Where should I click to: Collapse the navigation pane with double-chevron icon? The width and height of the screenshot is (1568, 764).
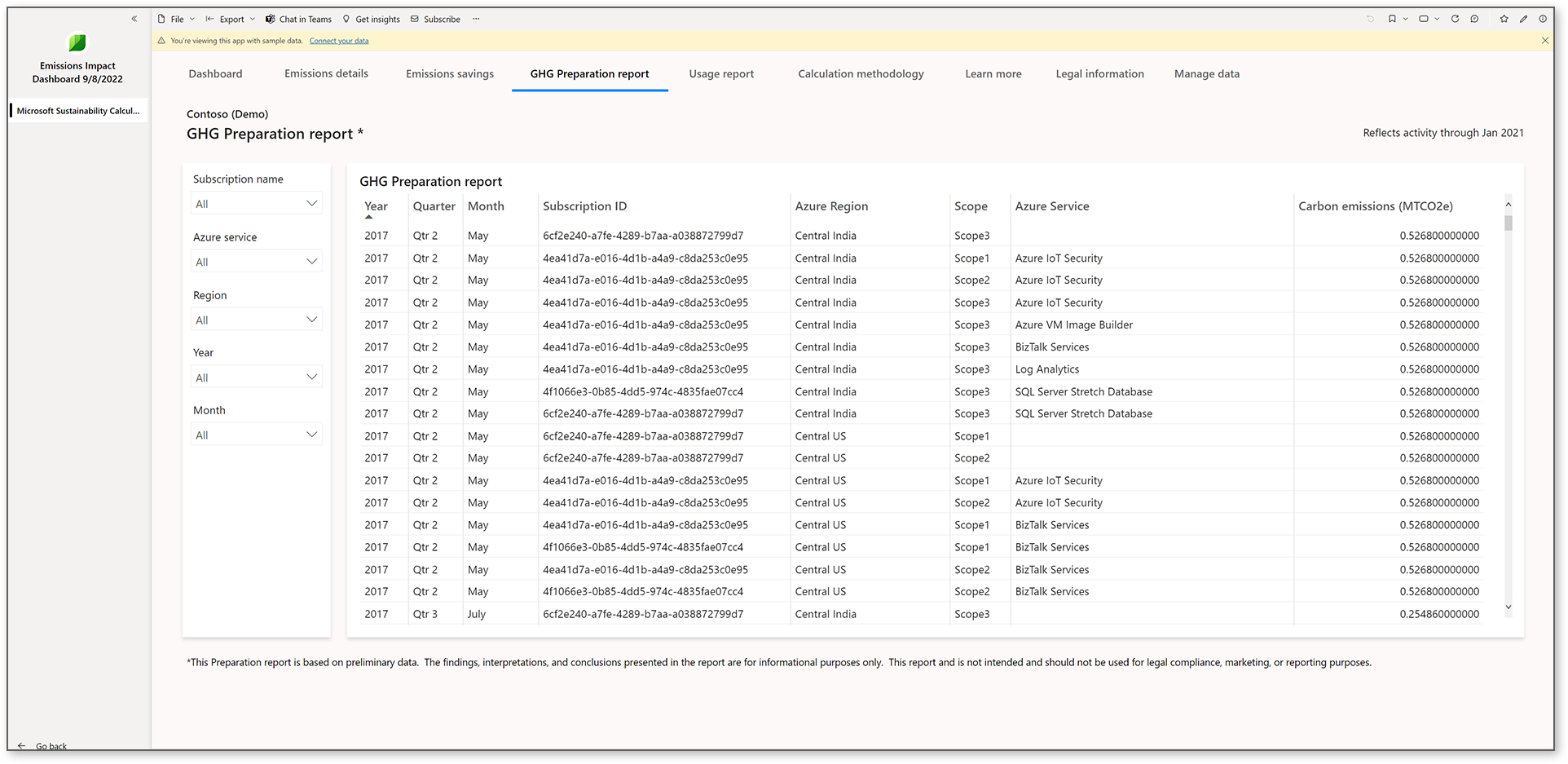(x=134, y=19)
